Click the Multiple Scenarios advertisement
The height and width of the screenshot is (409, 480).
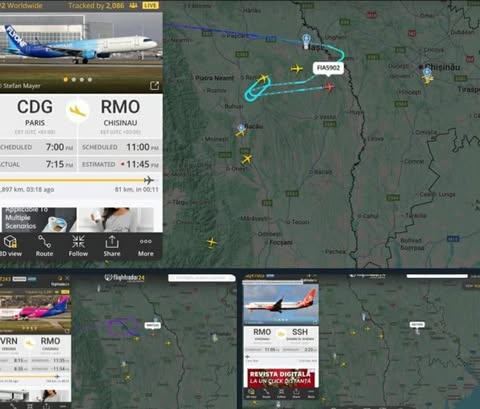click(x=39, y=219)
